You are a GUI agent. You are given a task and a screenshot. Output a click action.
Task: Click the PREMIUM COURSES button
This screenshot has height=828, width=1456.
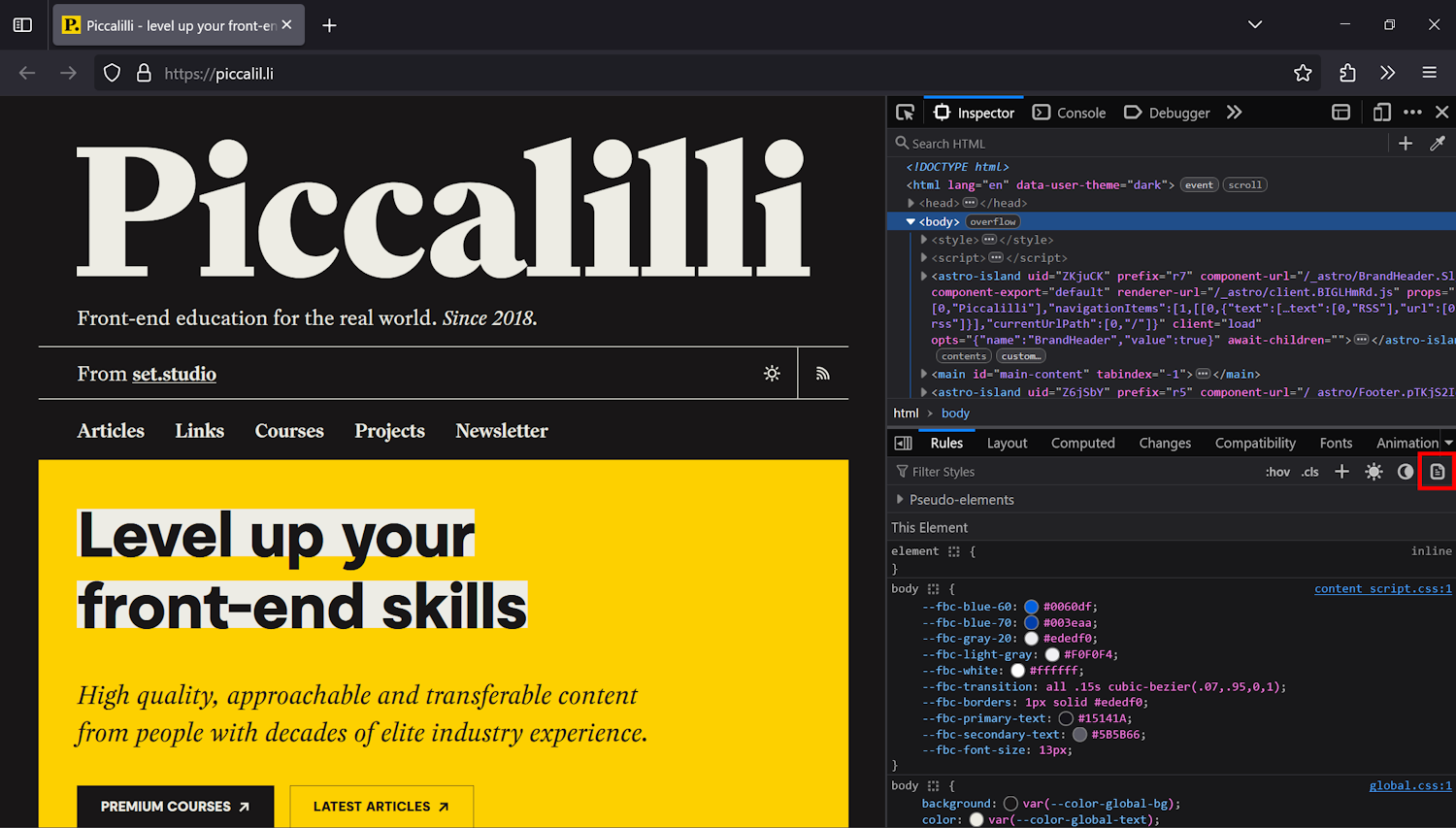point(176,807)
